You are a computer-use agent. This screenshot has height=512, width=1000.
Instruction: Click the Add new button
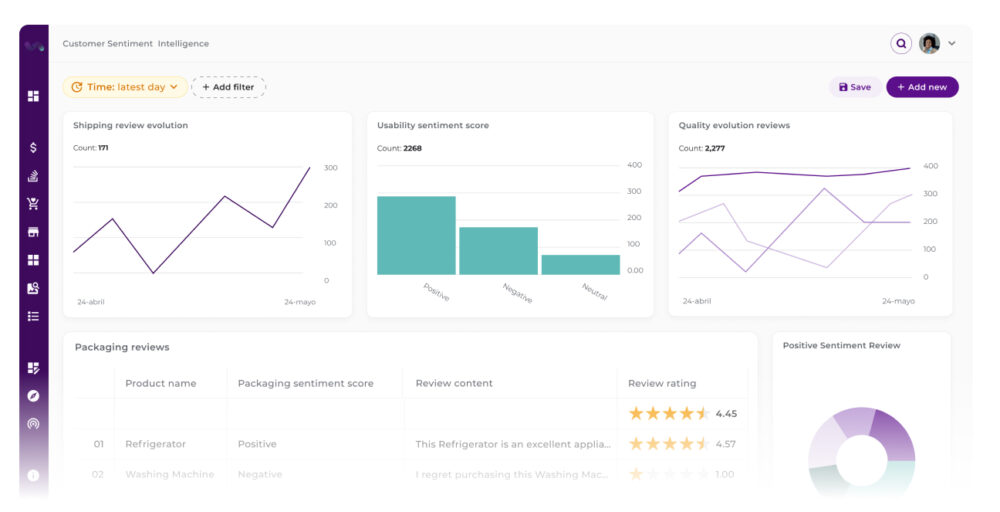pos(922,87)
